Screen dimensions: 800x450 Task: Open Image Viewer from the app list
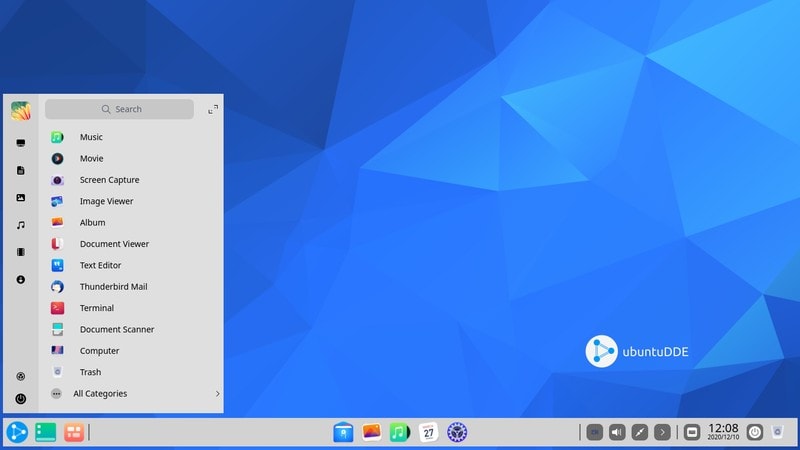[x=131, y=202]
